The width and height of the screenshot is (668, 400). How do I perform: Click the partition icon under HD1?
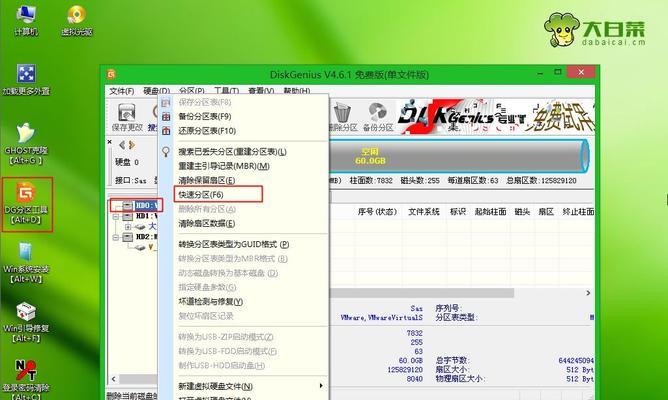tap(140, 227)
